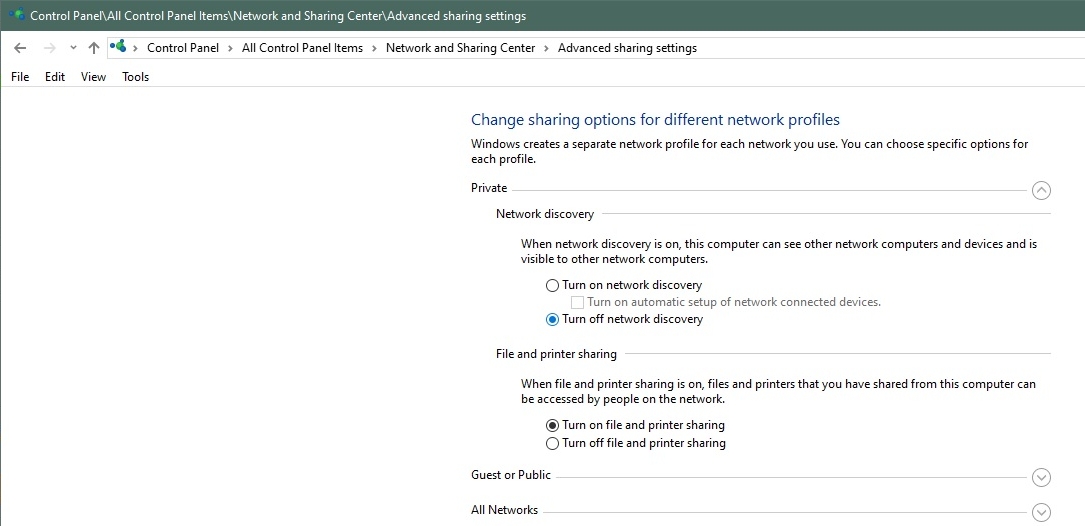
Task: Expand the Guest or Public section
Action: pyautogui.click(x=1041, y=478)
